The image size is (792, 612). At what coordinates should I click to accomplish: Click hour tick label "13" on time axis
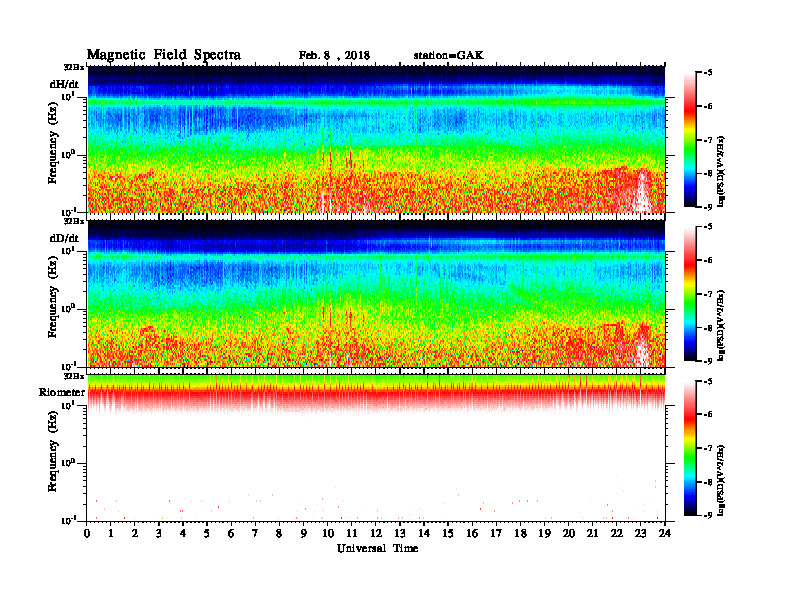coord(400,534)
